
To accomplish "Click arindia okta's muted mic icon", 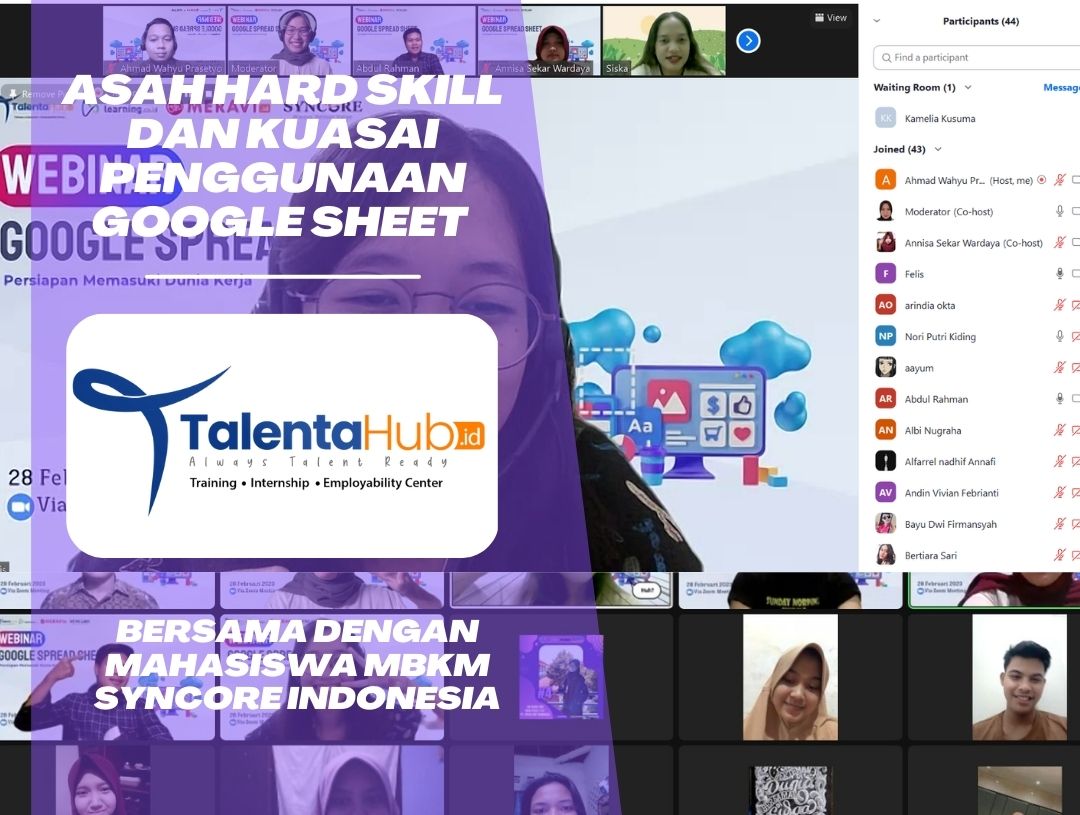I will click(x=1060, y=305).
